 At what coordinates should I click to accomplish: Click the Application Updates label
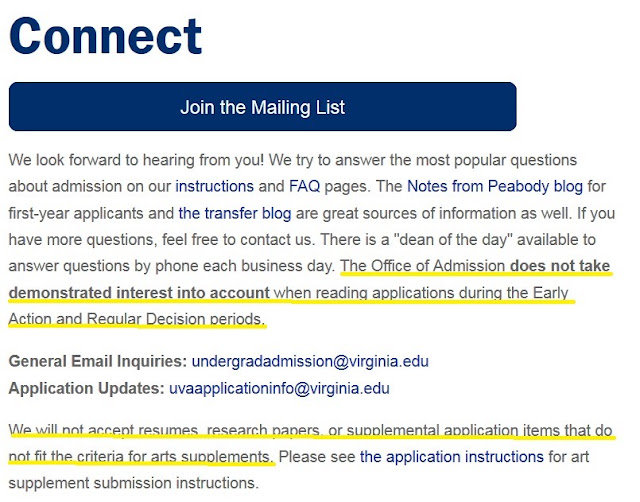[86, 388]
